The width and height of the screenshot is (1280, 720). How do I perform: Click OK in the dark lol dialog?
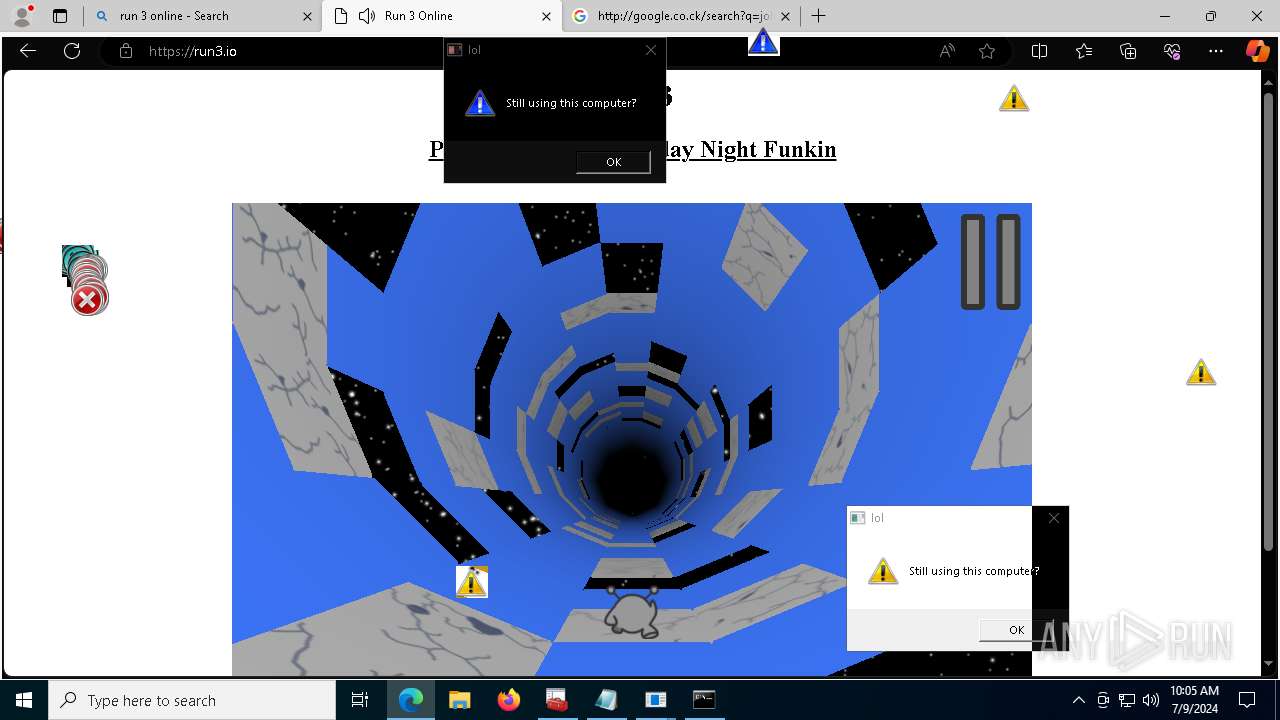click(x=613, y=161)
